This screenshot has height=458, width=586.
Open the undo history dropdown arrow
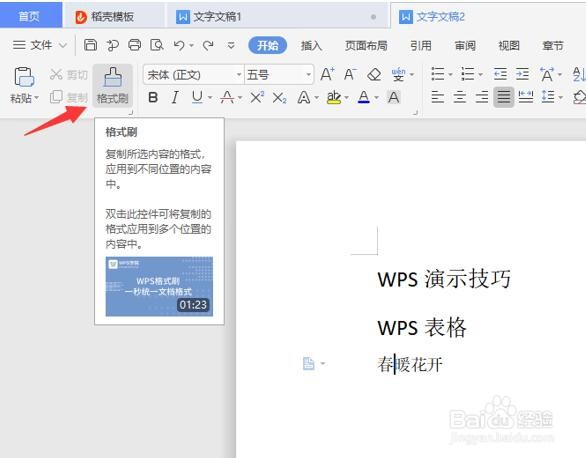tap(191, 46)
